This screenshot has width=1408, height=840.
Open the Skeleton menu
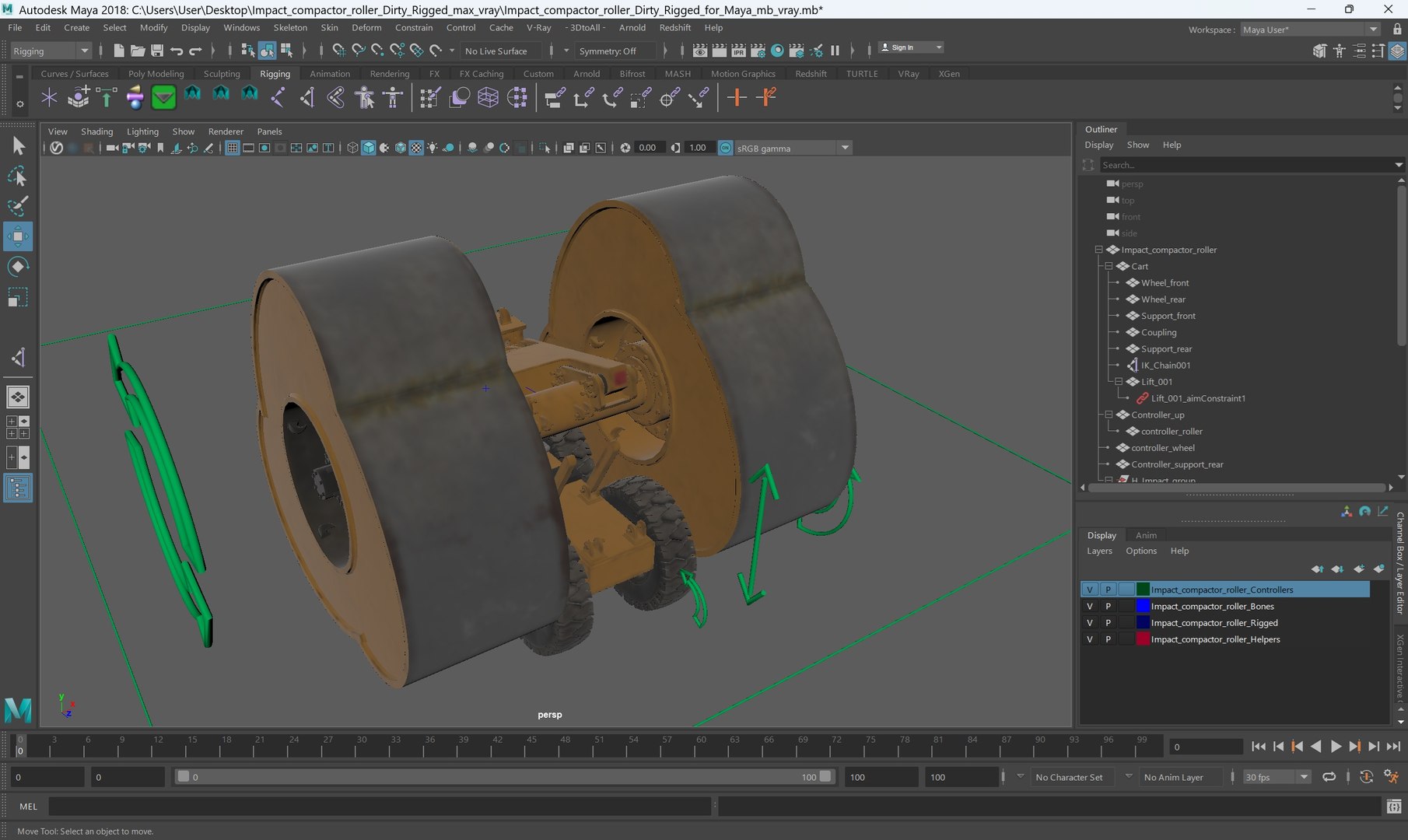click(x=289, y=27)
